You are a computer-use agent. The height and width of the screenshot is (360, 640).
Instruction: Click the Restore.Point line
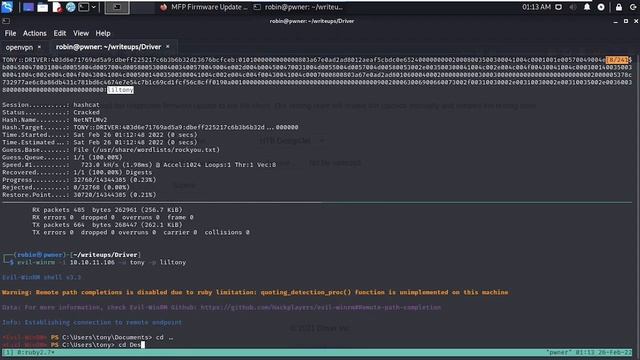coord(79,195)
